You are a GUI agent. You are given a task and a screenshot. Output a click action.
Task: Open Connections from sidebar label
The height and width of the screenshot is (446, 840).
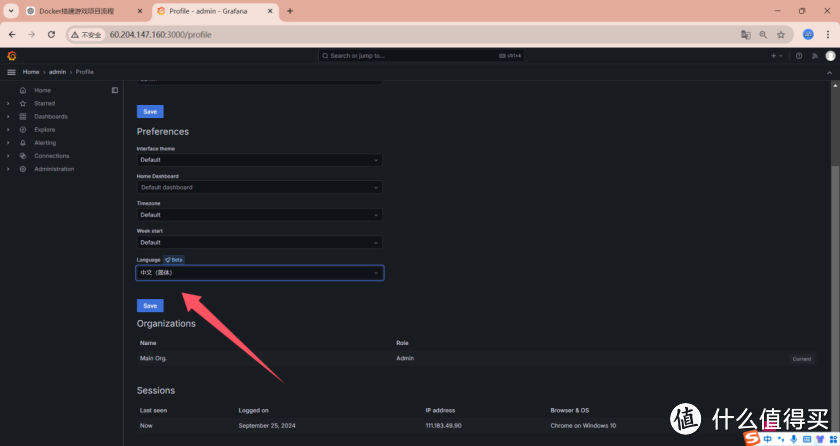pos(51,156)
